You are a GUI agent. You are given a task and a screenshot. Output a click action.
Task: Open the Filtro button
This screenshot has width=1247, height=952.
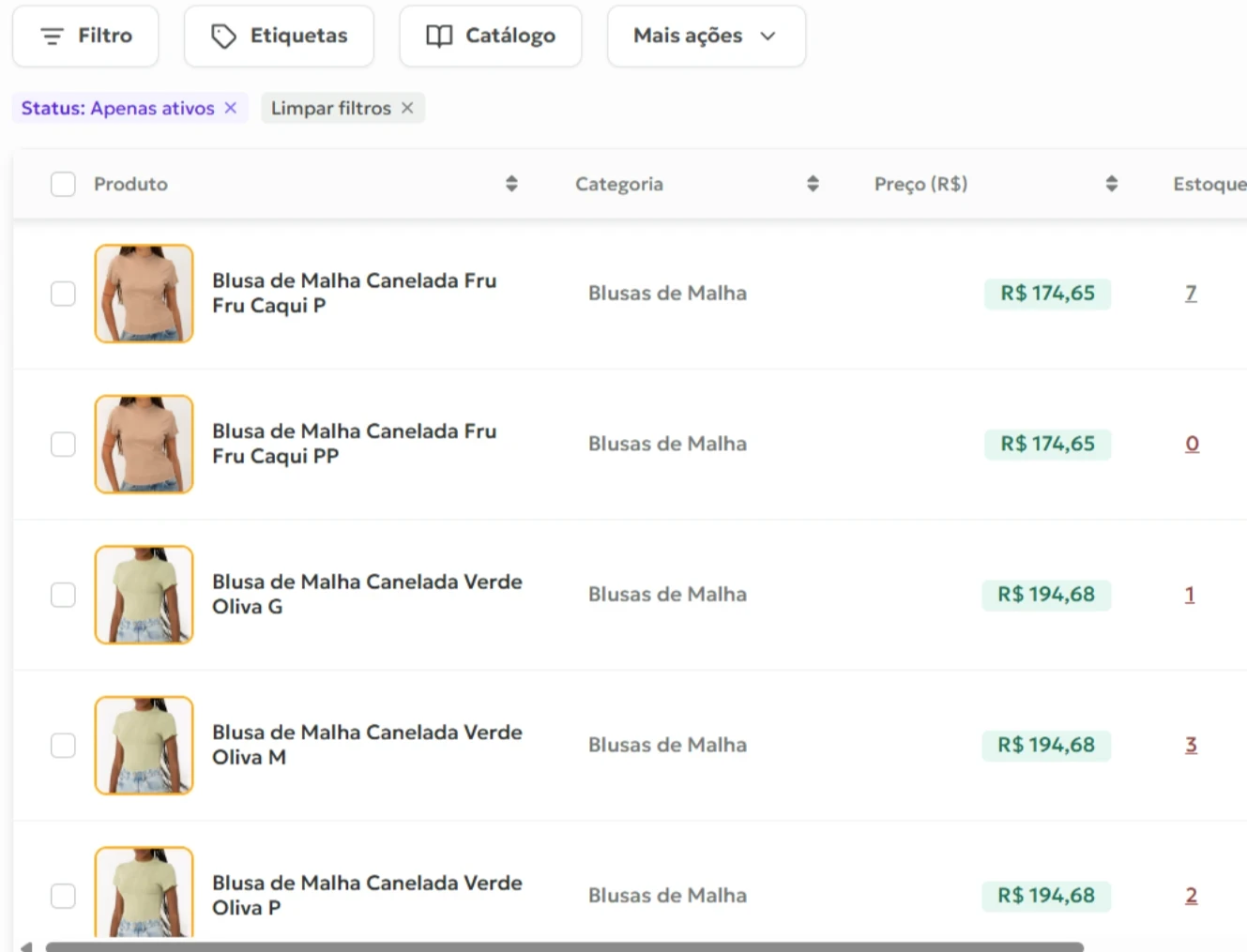tap(85, 36)
